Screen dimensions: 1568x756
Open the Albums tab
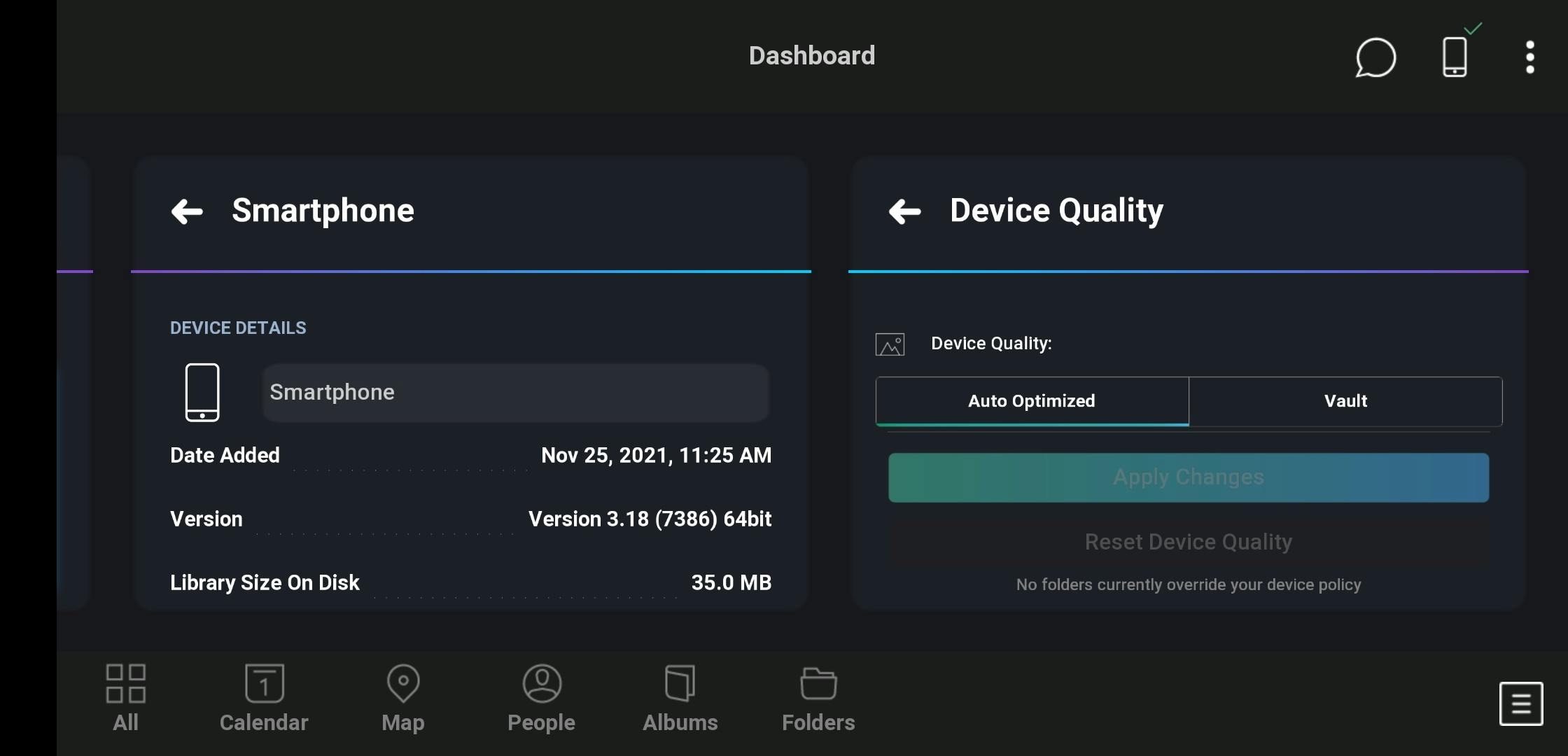[680, 697]
